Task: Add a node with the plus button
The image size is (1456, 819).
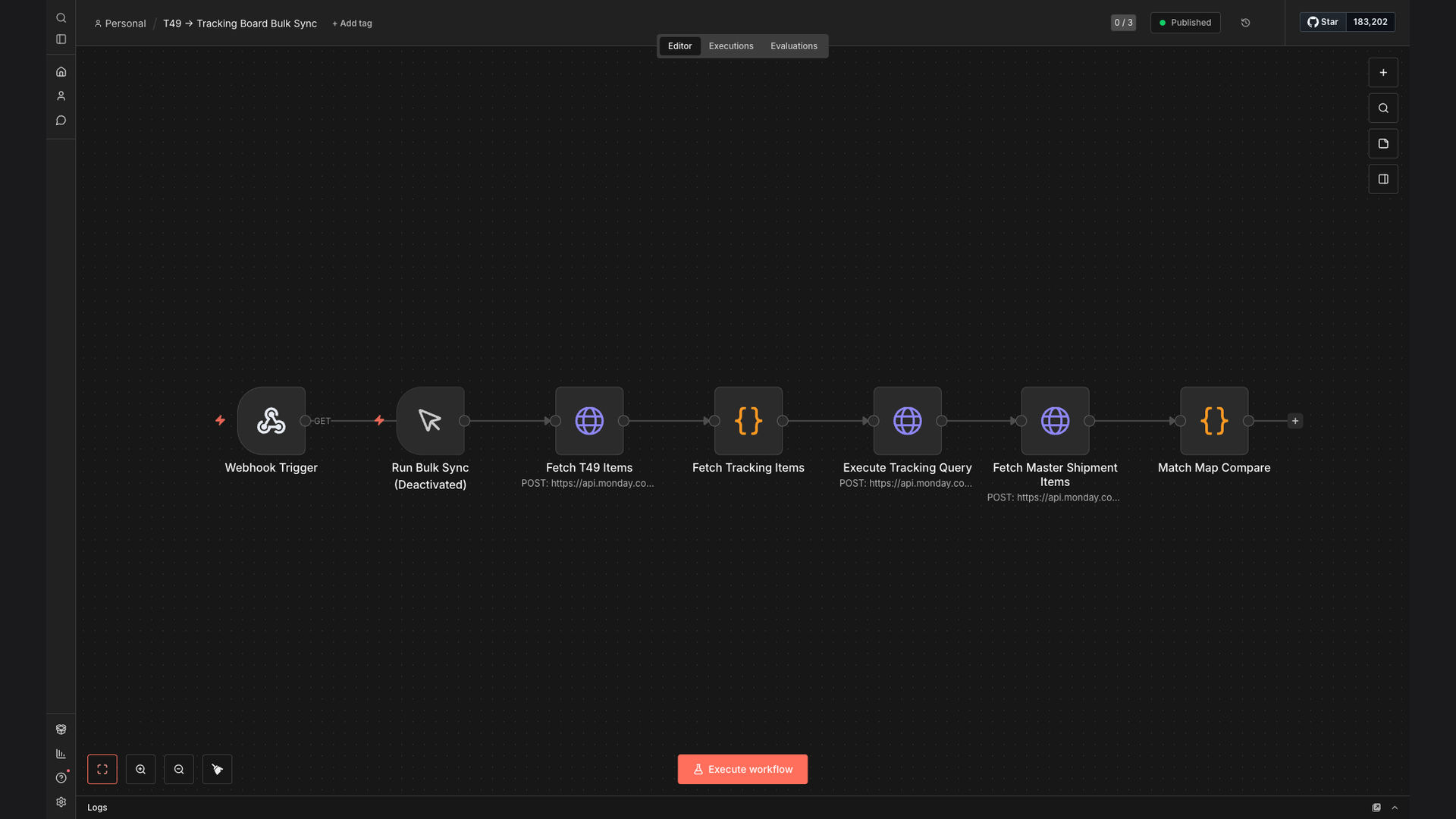Action: tap(1383, 73)
